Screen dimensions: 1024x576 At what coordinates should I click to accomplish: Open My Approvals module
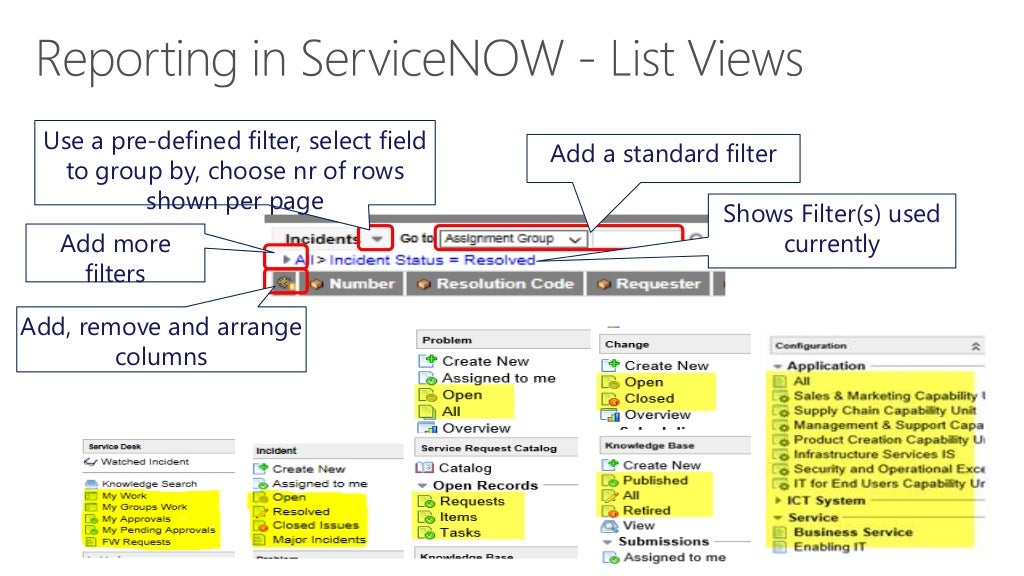[x=136, y=519]
